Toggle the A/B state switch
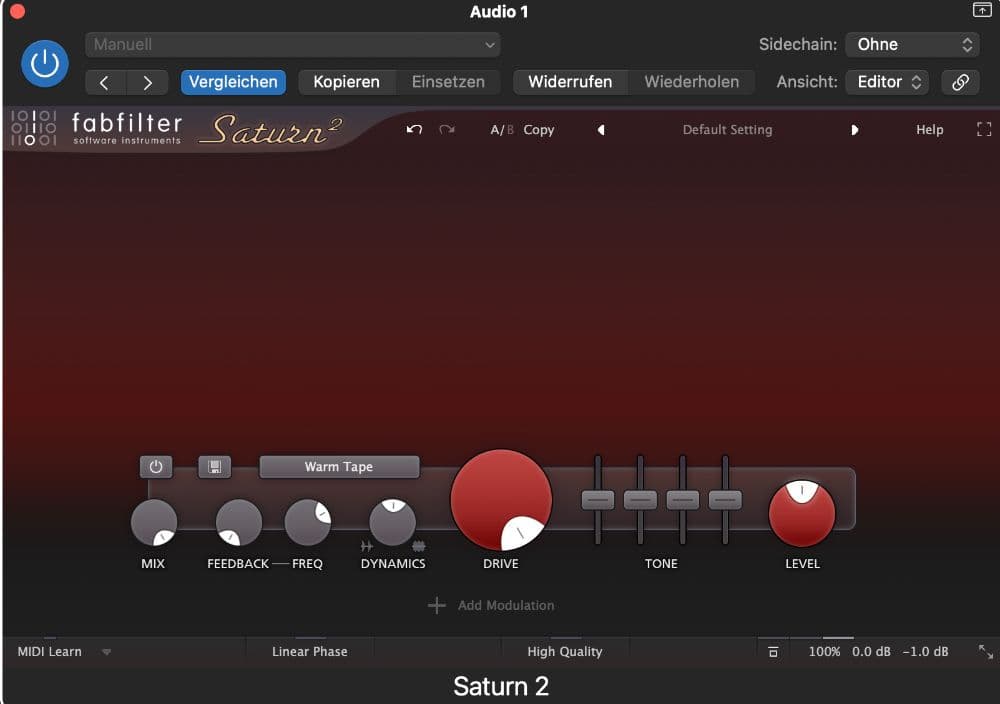This screenshot has width=1000, height=704. pyautogui.click(x=501, y=130)
